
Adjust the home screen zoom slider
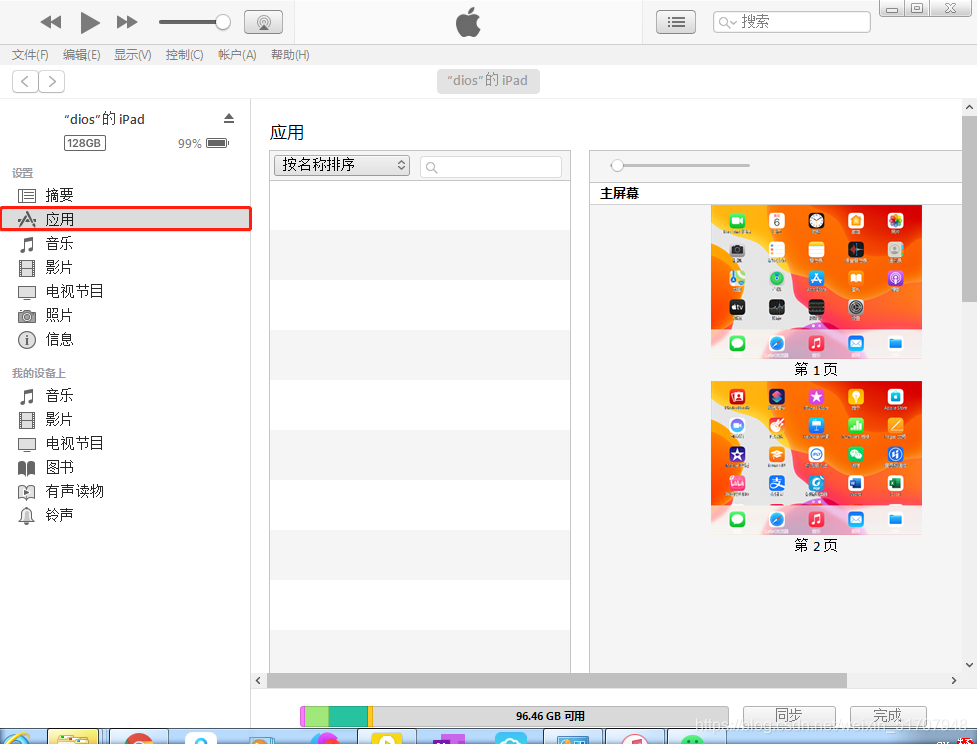pyautogui.click(x=617, y=165)
